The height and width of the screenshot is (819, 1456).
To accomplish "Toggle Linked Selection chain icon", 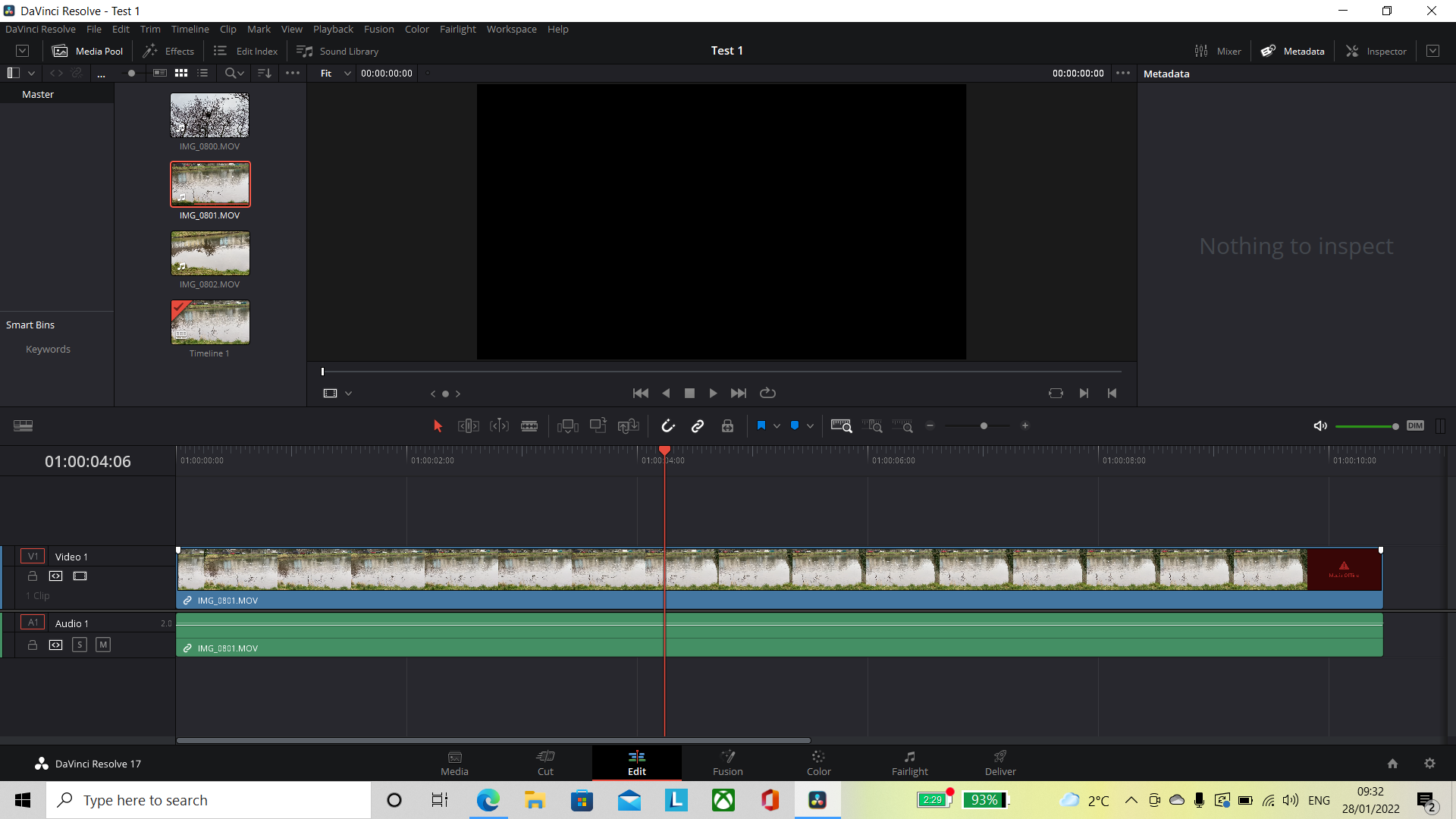I will click(x=698, y=426).
